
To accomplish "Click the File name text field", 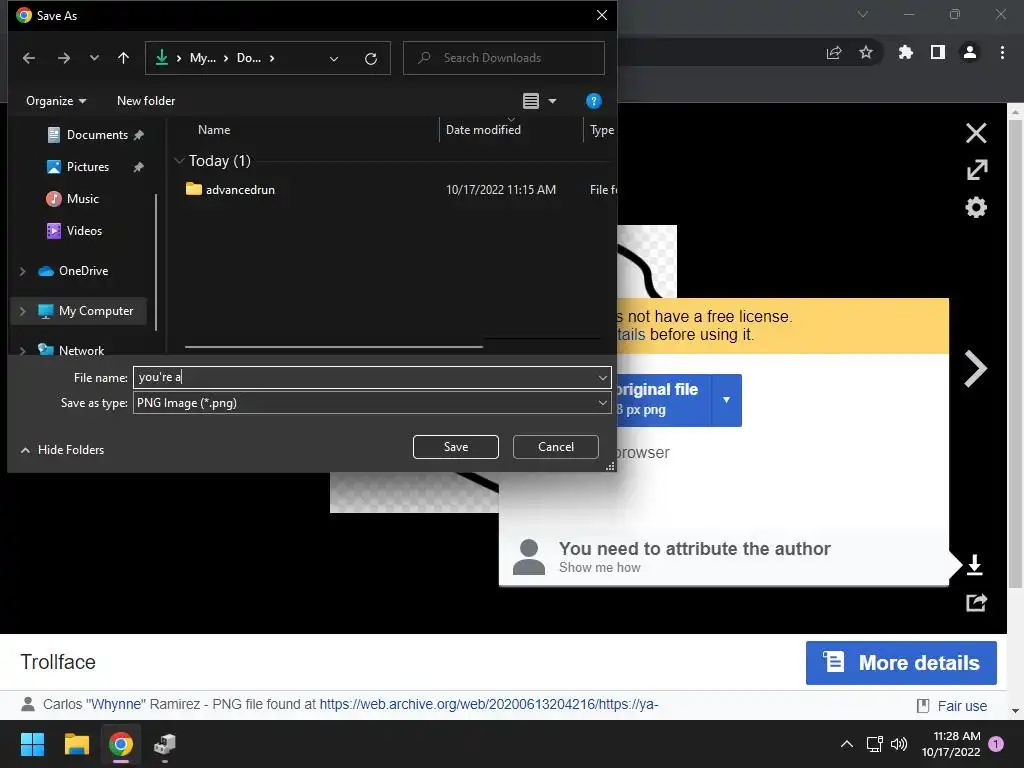I will click(364, 377).
